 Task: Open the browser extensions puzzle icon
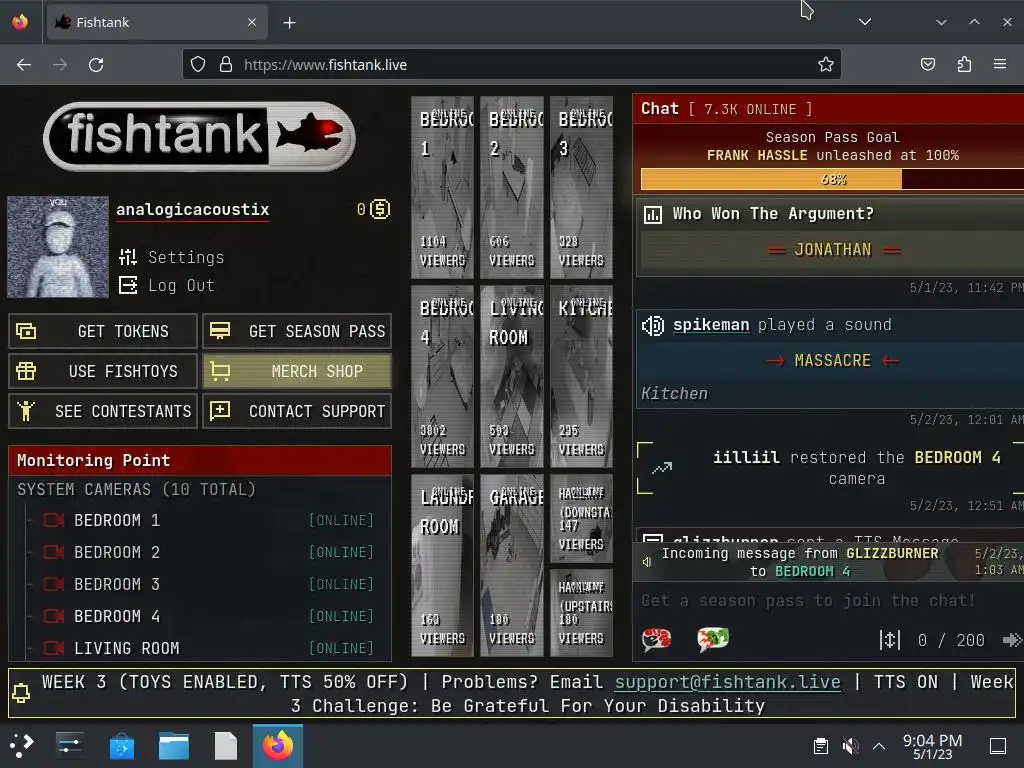point(964,64)
